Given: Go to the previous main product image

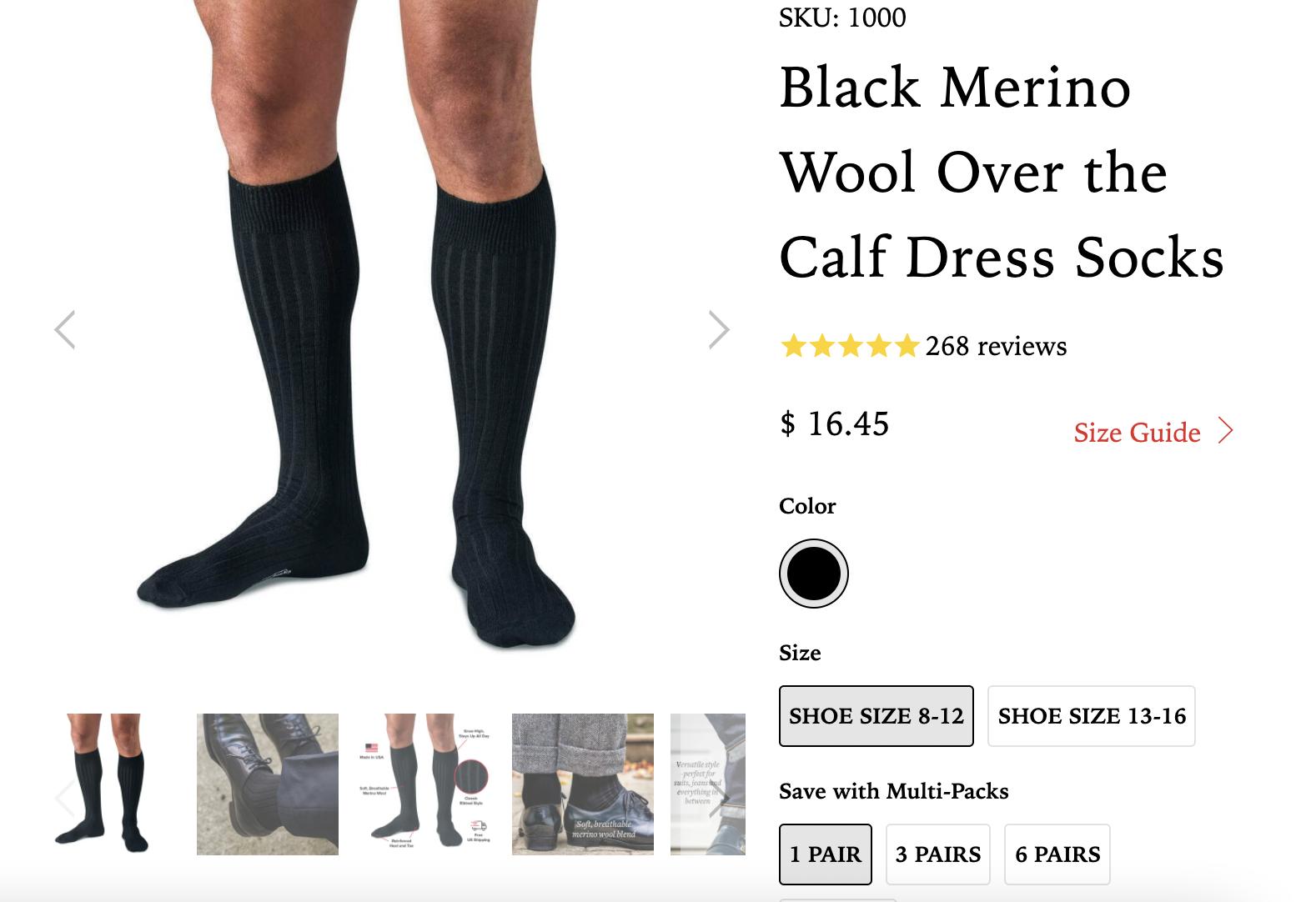Looking at the screenshot, I should pyautogui.click(x=65, y=329).
